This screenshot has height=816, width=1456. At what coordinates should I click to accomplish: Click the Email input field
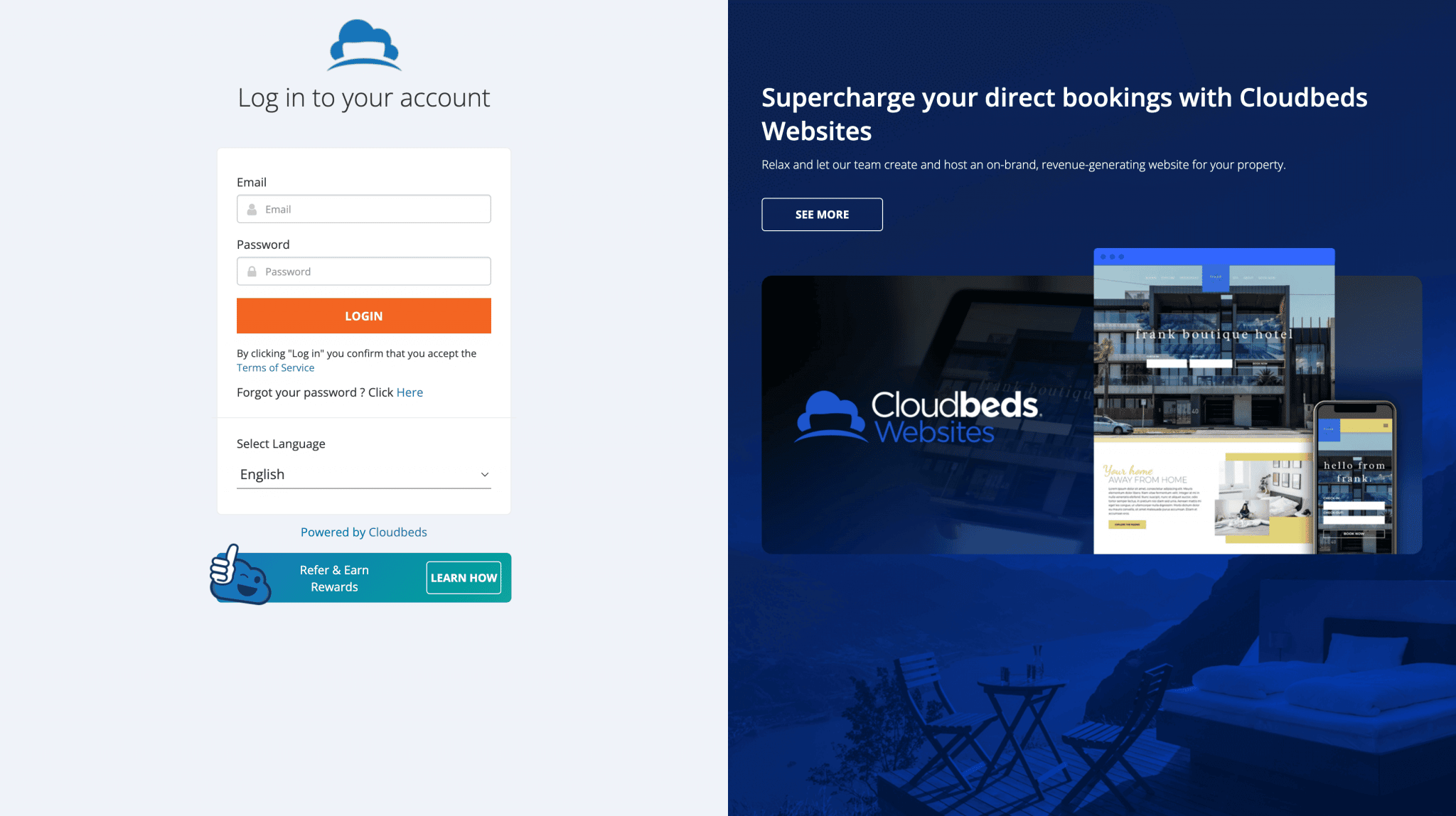(x=363, y=209)
